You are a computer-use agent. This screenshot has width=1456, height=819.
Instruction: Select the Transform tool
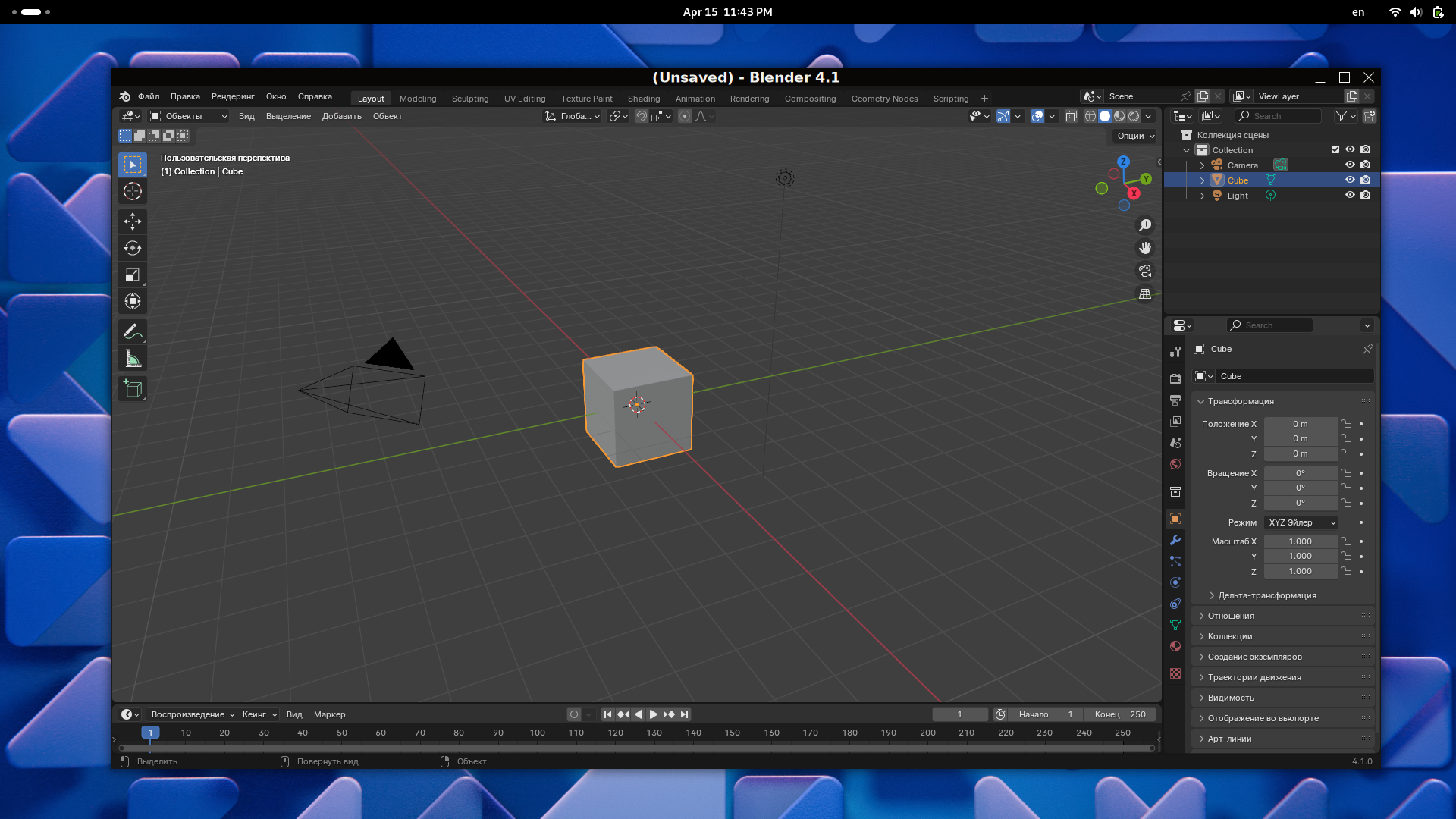(x=133, y=301)
